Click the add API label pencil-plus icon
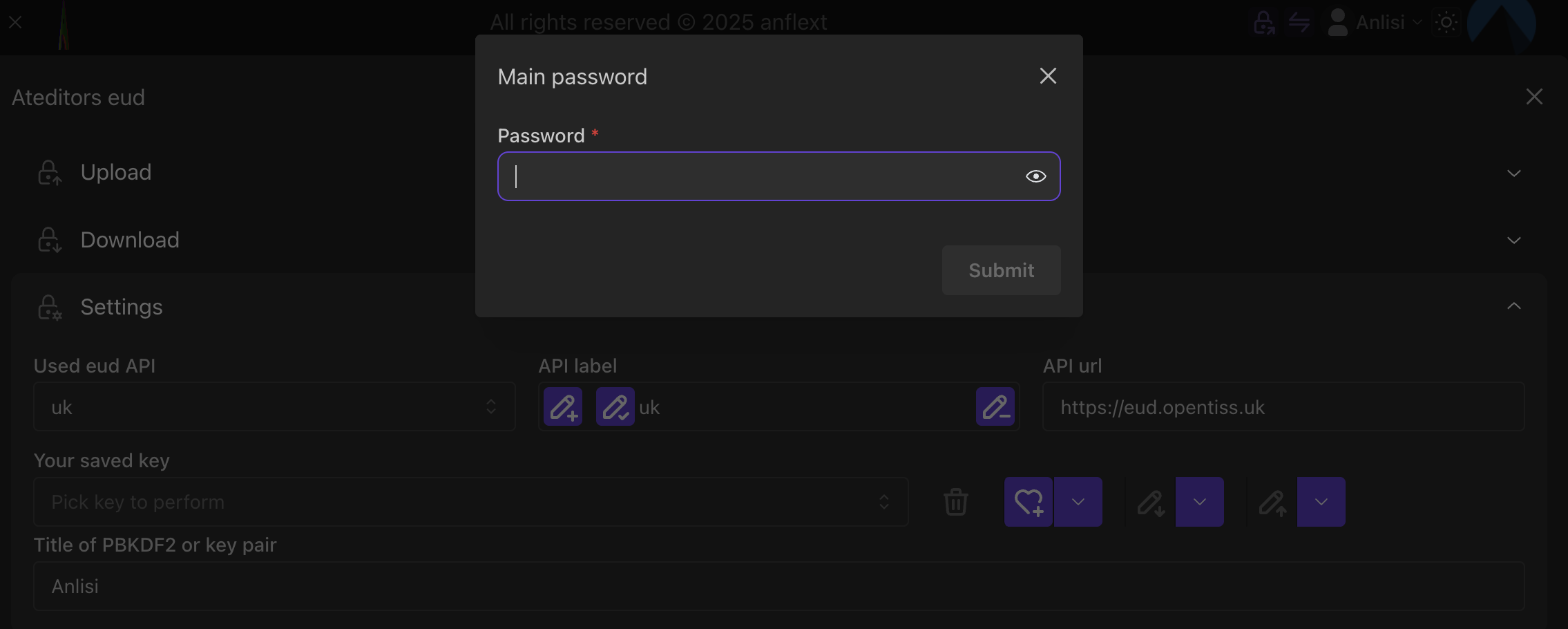The height and width of the screenshot is (629, 1568). 563,406
